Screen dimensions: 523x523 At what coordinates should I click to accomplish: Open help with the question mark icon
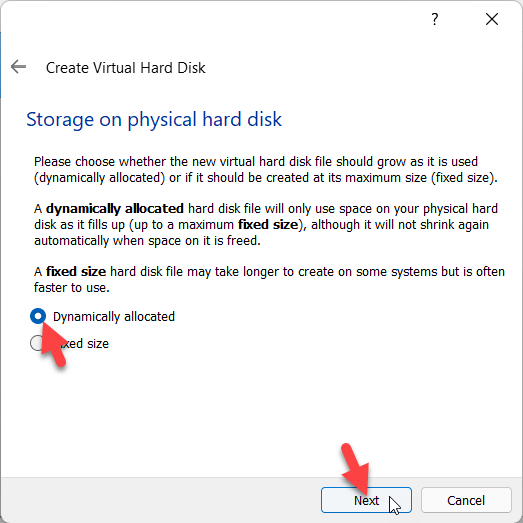tap(434, 19)
